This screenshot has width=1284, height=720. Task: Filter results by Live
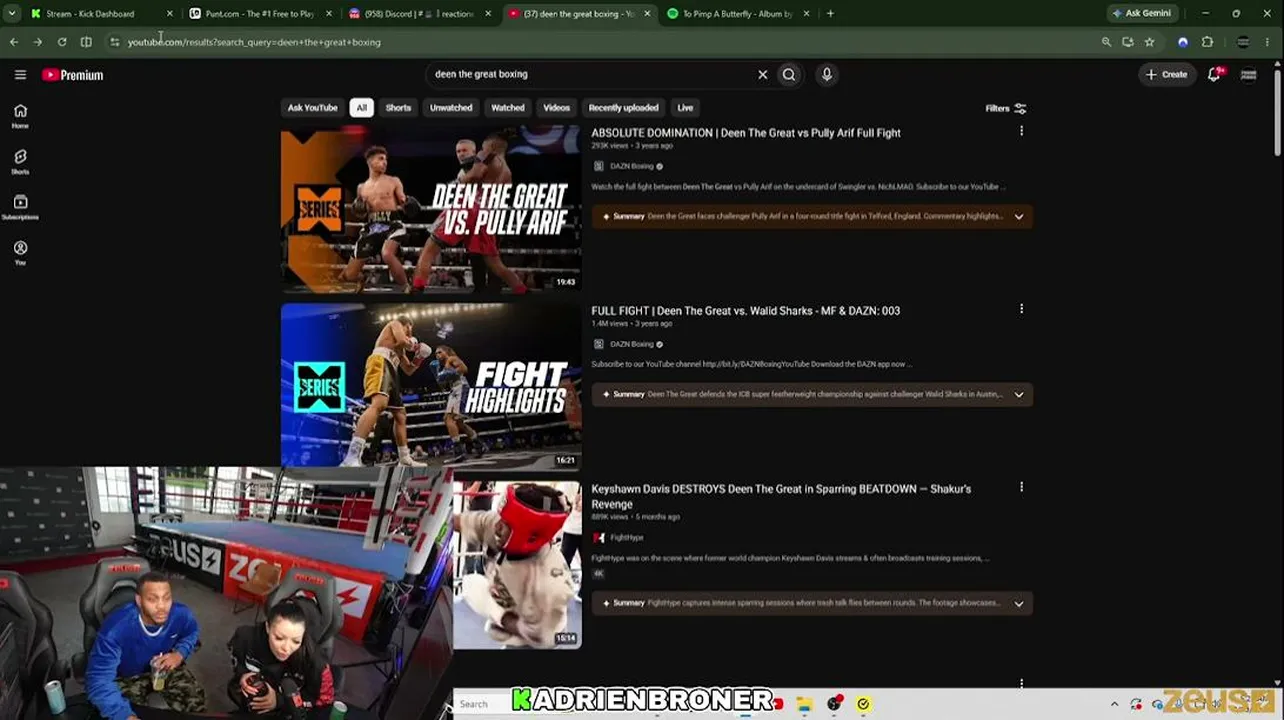(685, 108)
